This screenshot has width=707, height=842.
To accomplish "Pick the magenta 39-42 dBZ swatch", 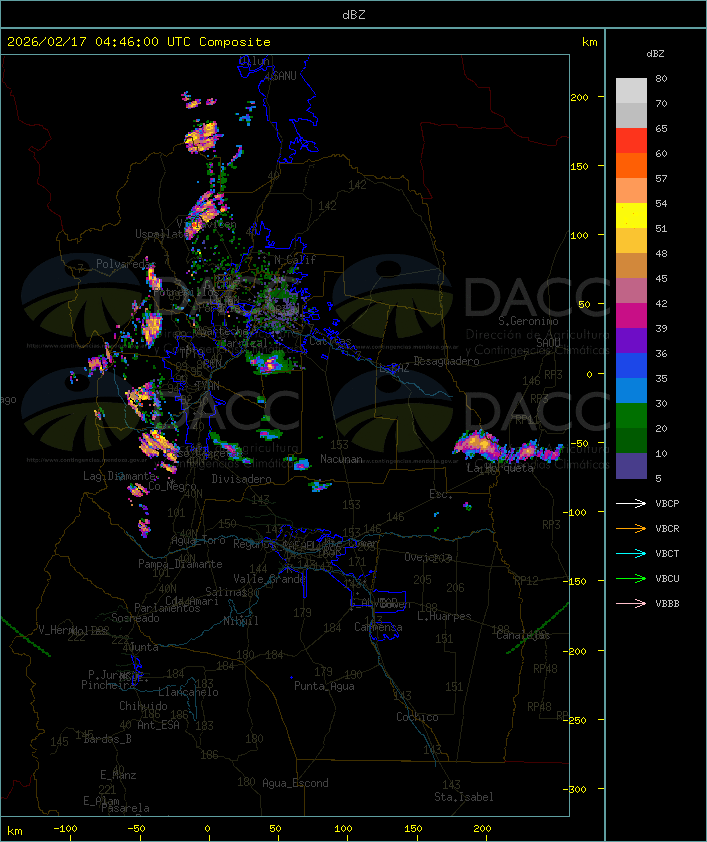I will (631, 316).
